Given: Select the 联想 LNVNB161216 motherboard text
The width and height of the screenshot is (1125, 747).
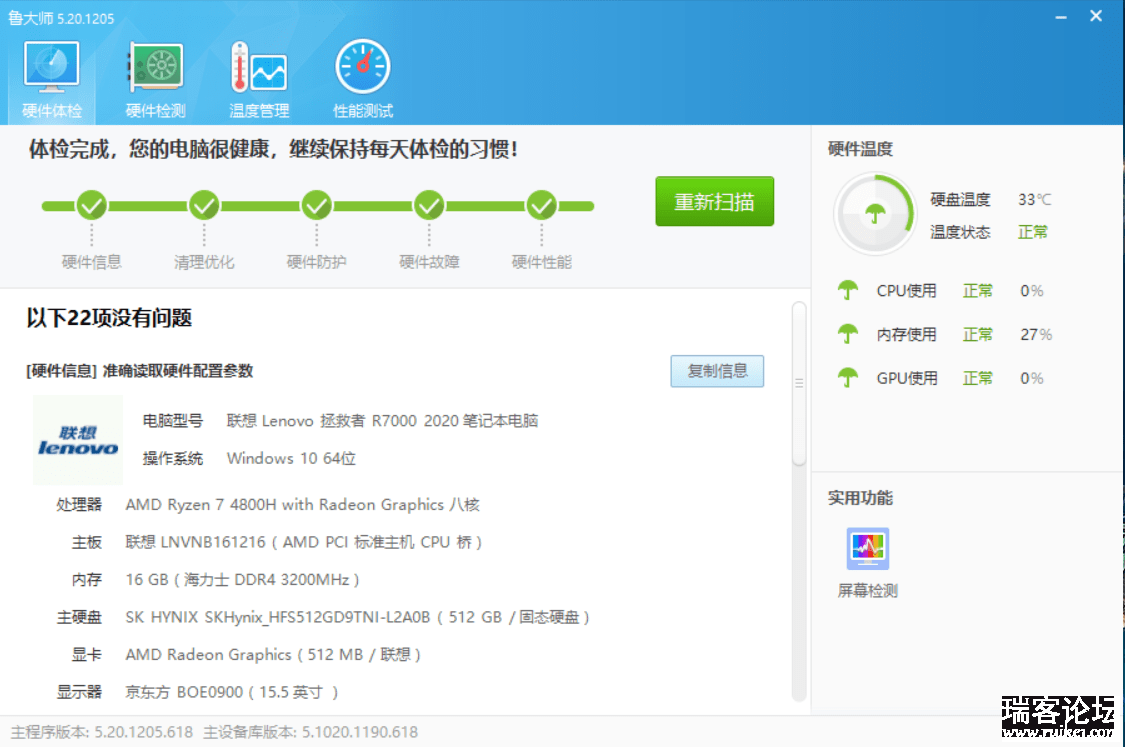Looking at the screenshot, I should tap(304, 542).
